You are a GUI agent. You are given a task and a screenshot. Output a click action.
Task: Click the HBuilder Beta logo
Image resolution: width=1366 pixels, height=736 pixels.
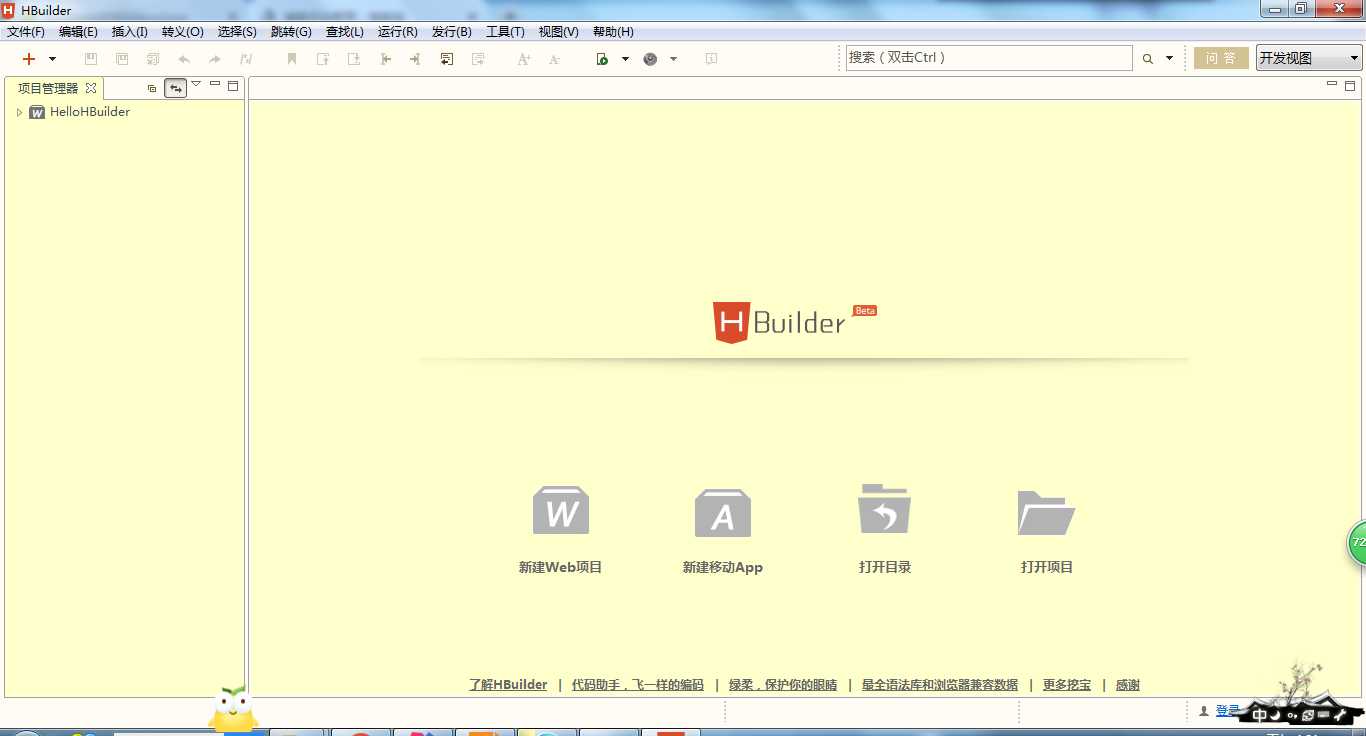(x=794, y=322)
